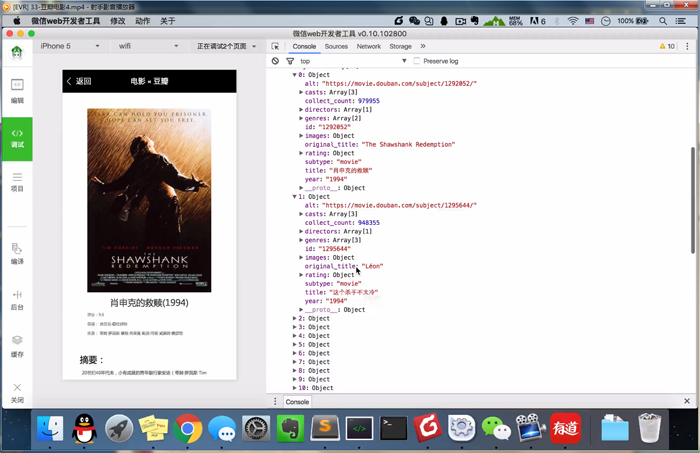Screen dimensions: 700x453
Task: Tap the 返回 back button in simulator
Action: pos(78,81)
